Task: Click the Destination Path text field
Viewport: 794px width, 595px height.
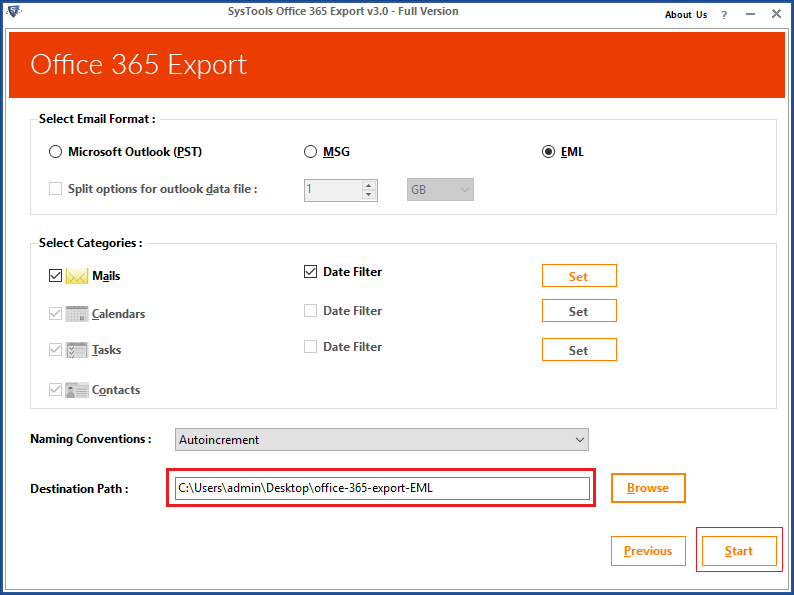Action: (382, 488)
